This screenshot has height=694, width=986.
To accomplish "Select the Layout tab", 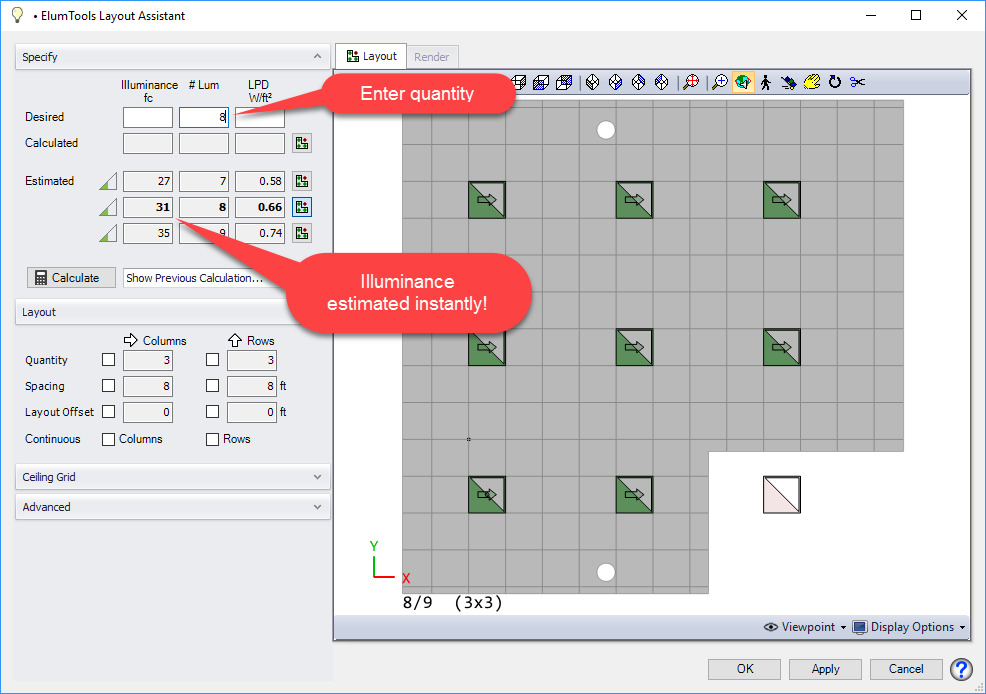I will (371, 57).
